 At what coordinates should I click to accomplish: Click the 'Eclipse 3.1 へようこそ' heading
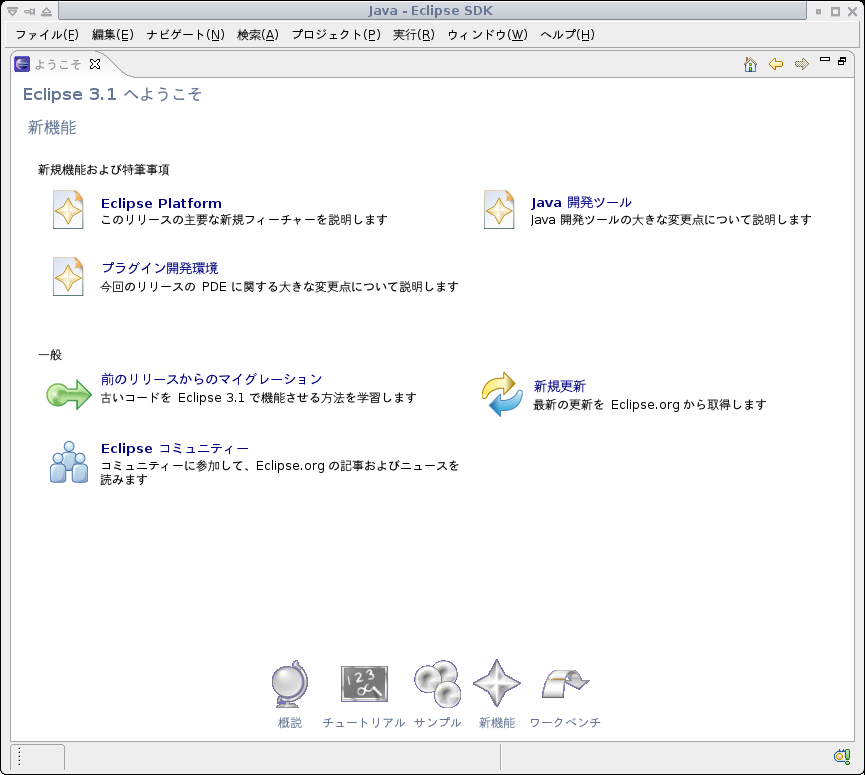113,94
